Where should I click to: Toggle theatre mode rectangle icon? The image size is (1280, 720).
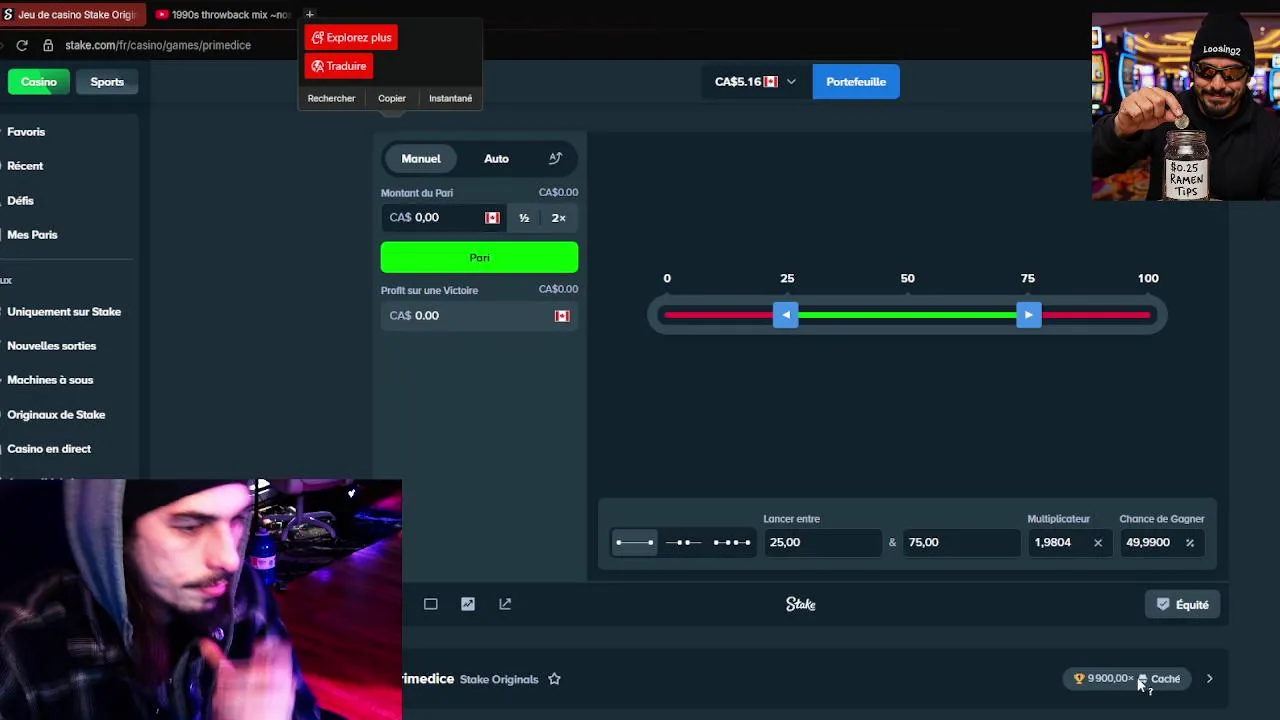431,604
